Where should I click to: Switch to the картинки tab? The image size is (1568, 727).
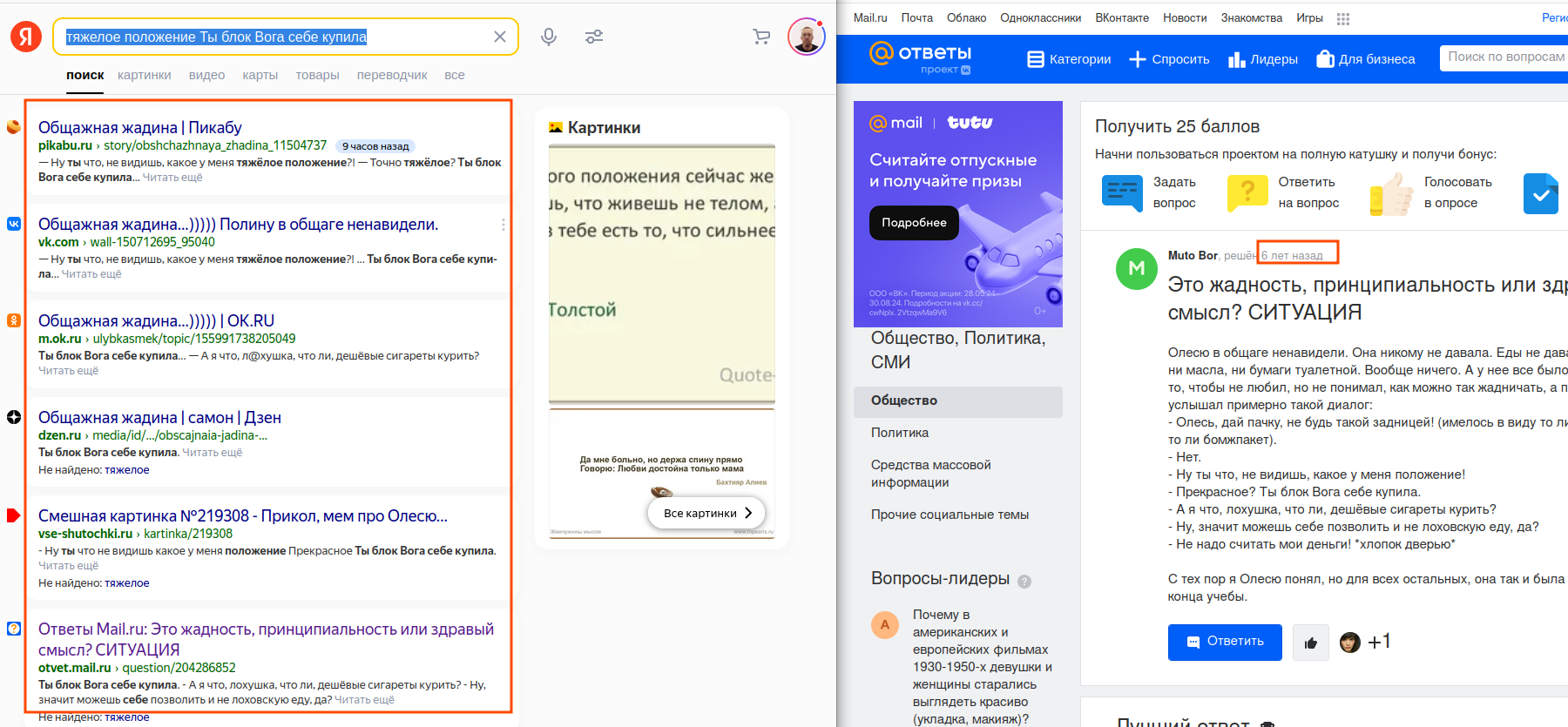click(145, 75)
